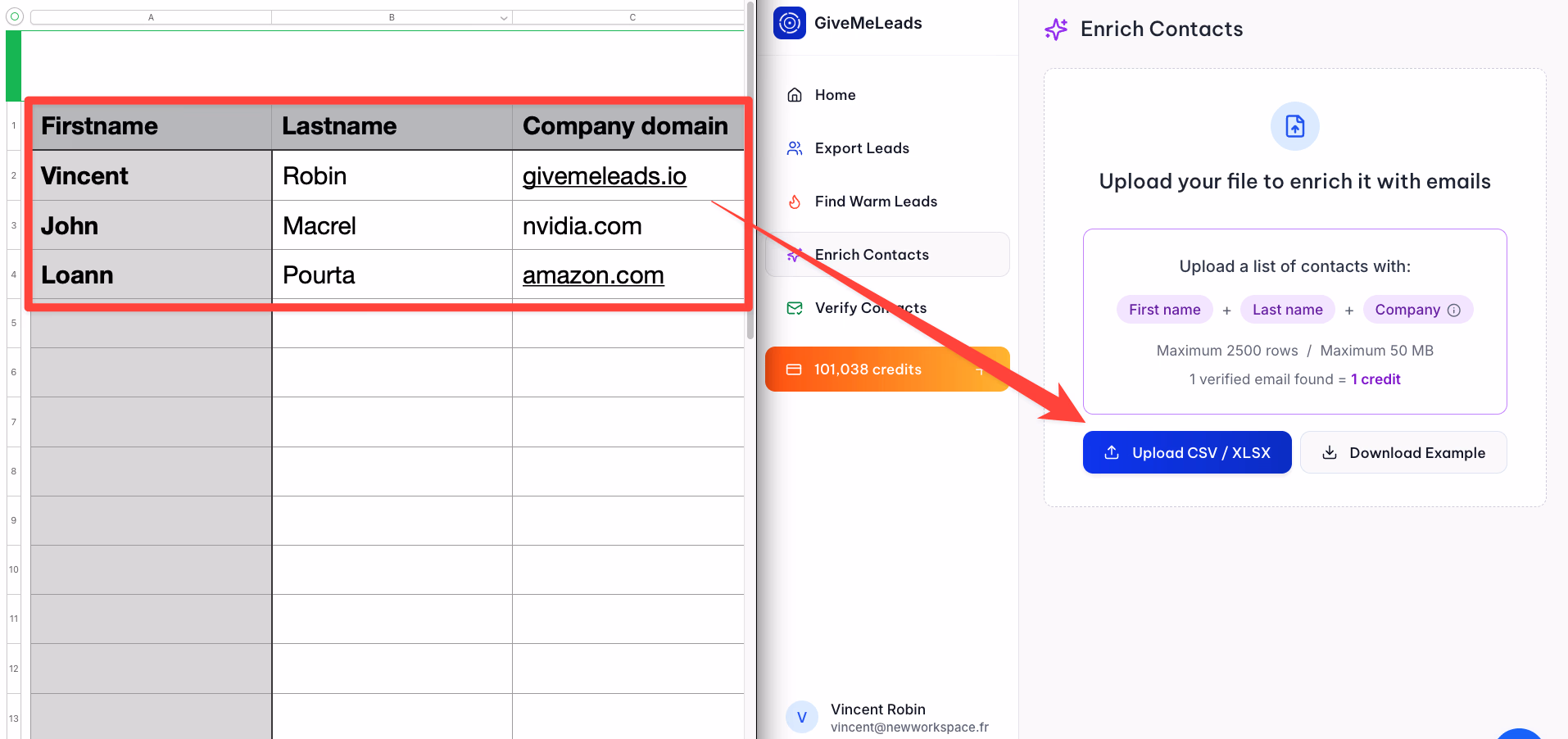Screen dimensions: 1568x739
Task: Select the Loann cell
Action: 151,274
